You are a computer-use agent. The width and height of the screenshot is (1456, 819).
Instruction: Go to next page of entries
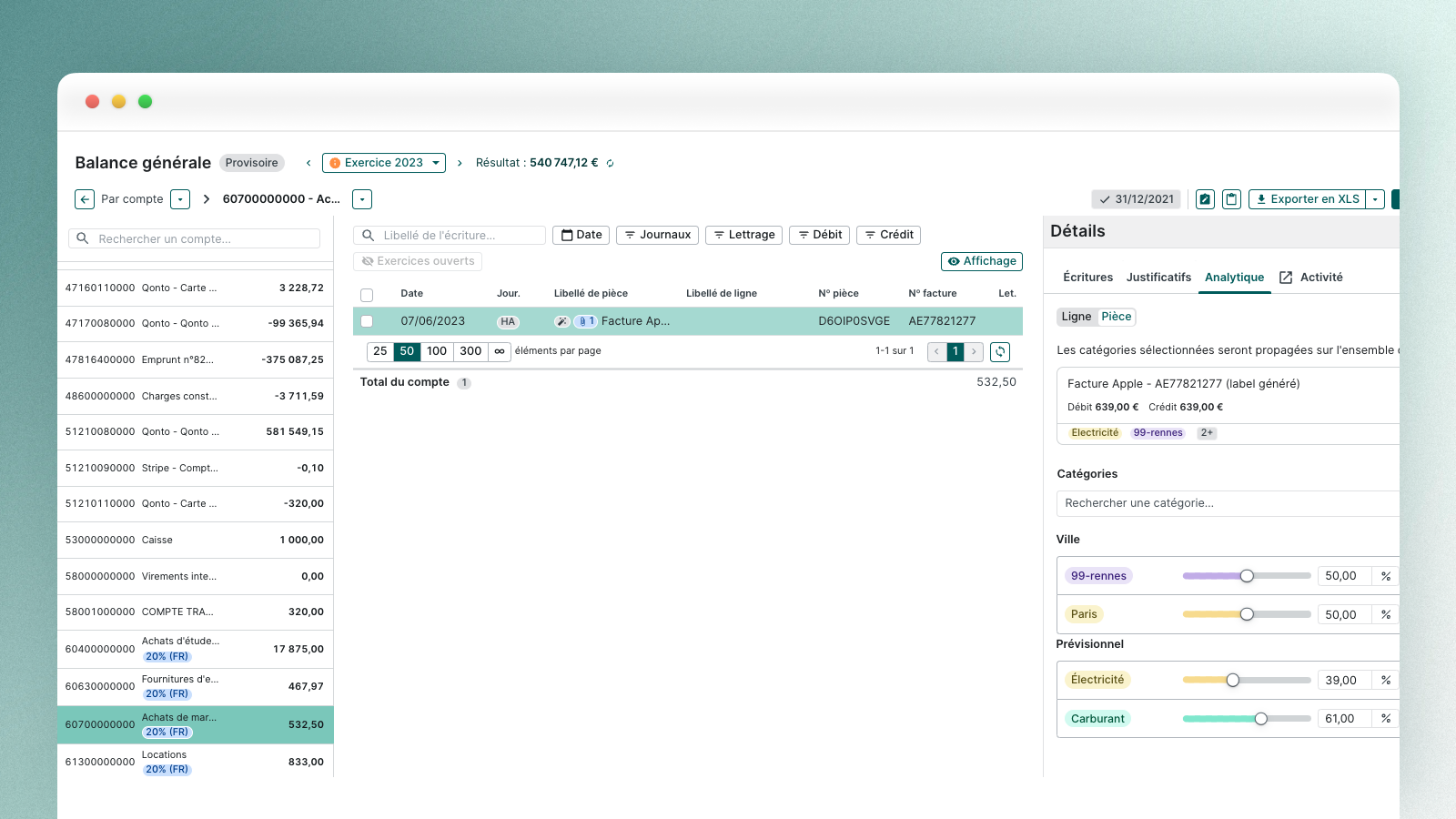(974, 351)
